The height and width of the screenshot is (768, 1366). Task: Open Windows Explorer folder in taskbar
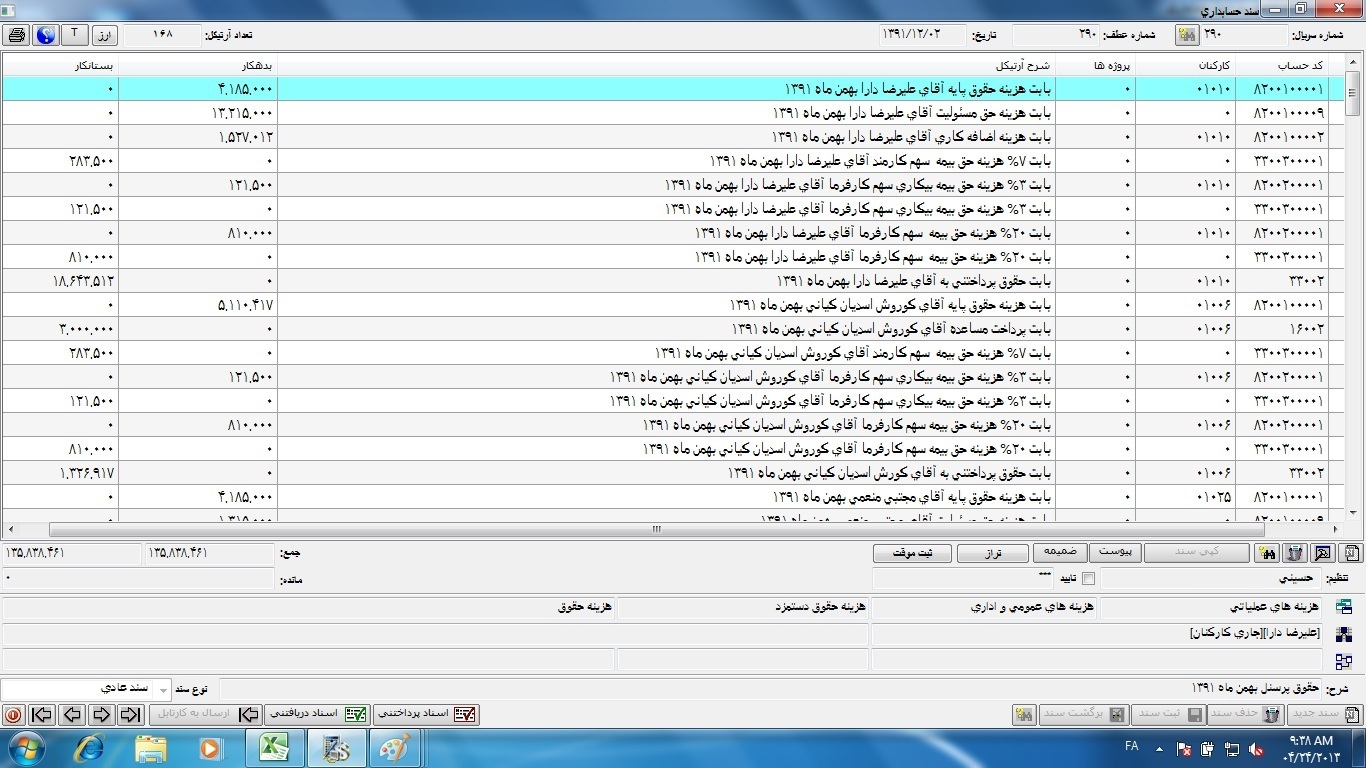click(151, 748)
